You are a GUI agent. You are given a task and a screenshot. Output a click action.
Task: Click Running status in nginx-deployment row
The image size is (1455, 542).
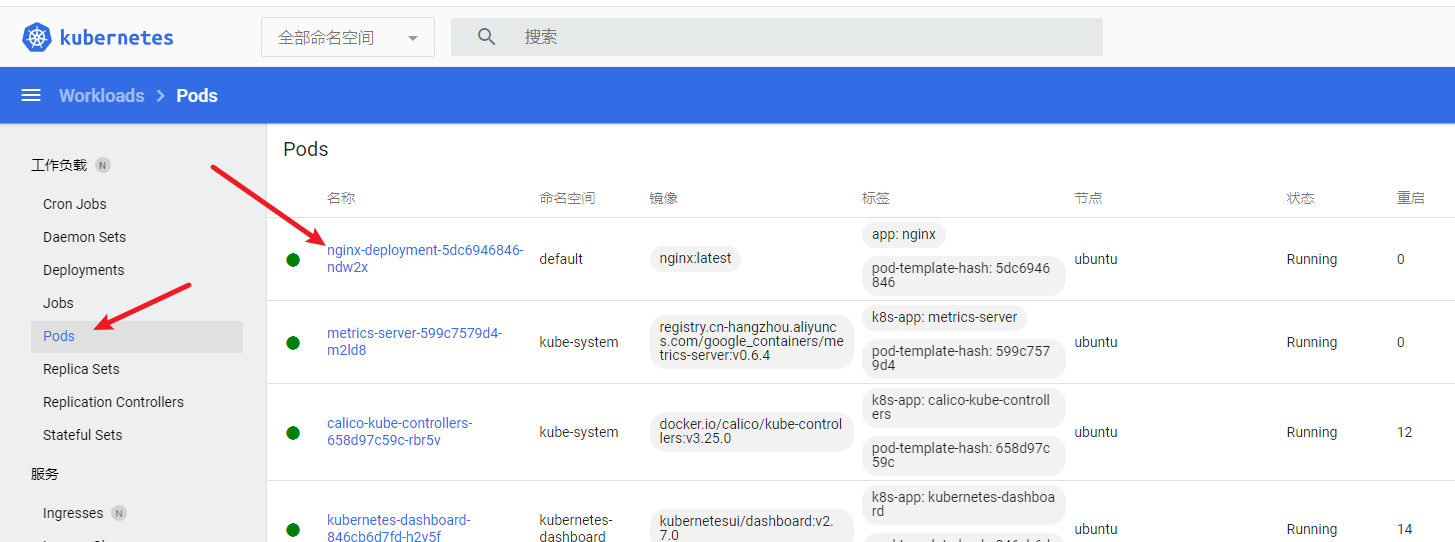[x=1312, y=259]
